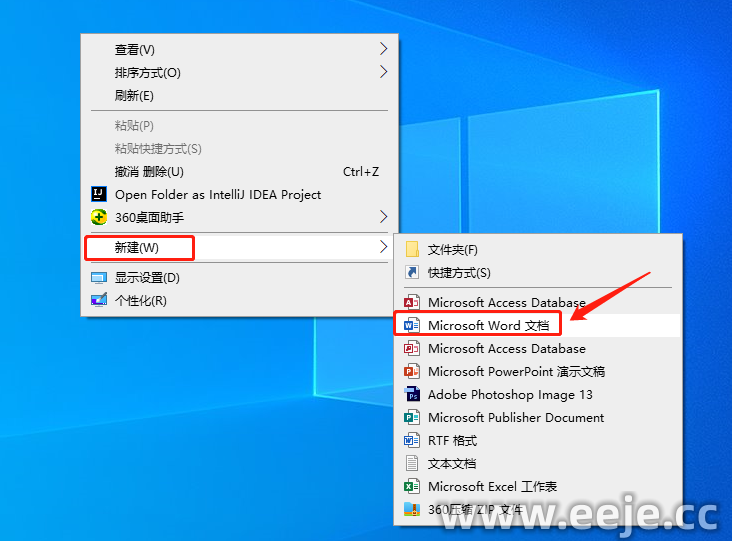732x541 pixels.
Task: Click the 显示设置 monitor icon
Action: coord(99,278)
